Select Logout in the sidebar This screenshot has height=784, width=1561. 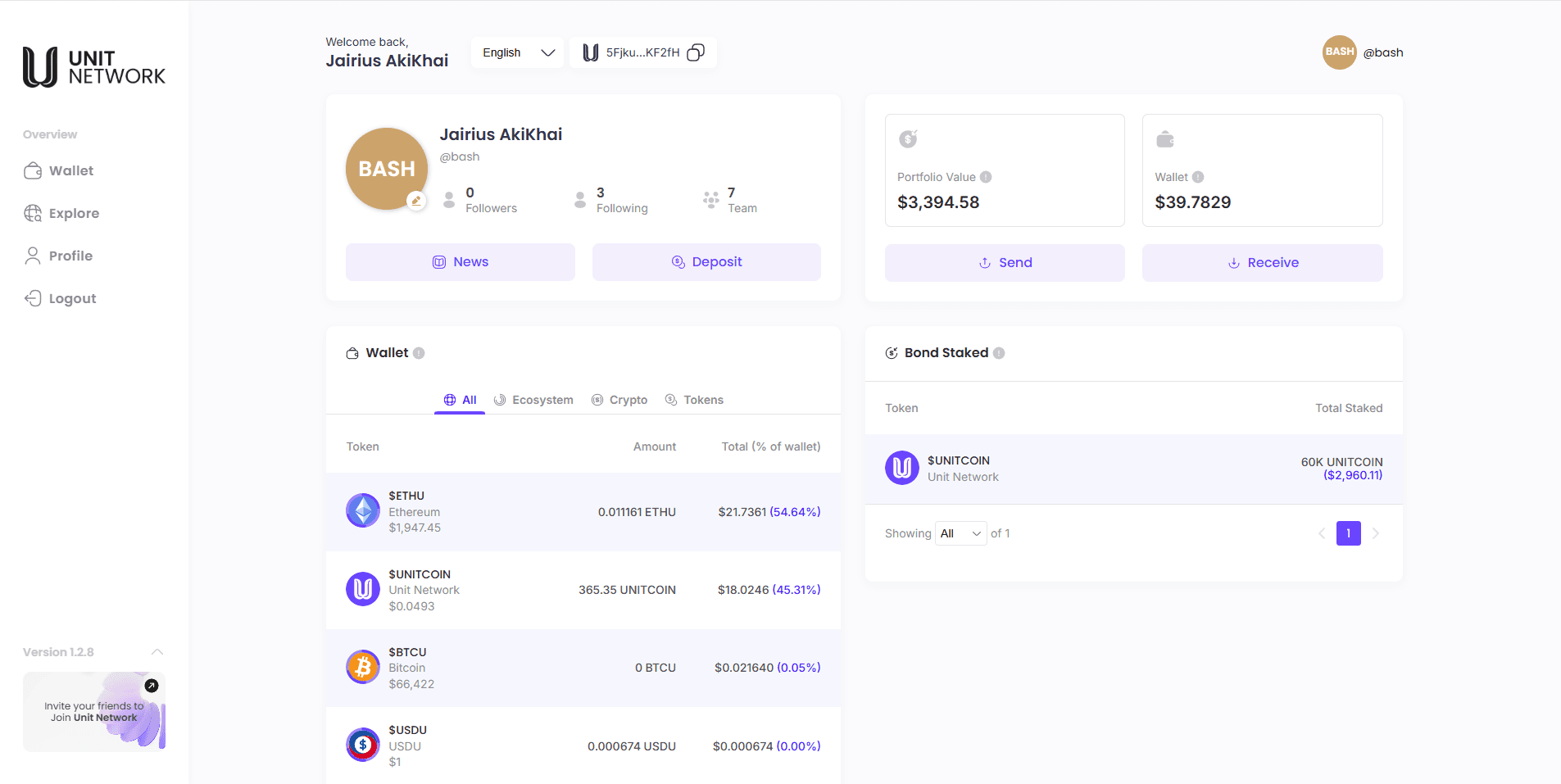[60, 298]
